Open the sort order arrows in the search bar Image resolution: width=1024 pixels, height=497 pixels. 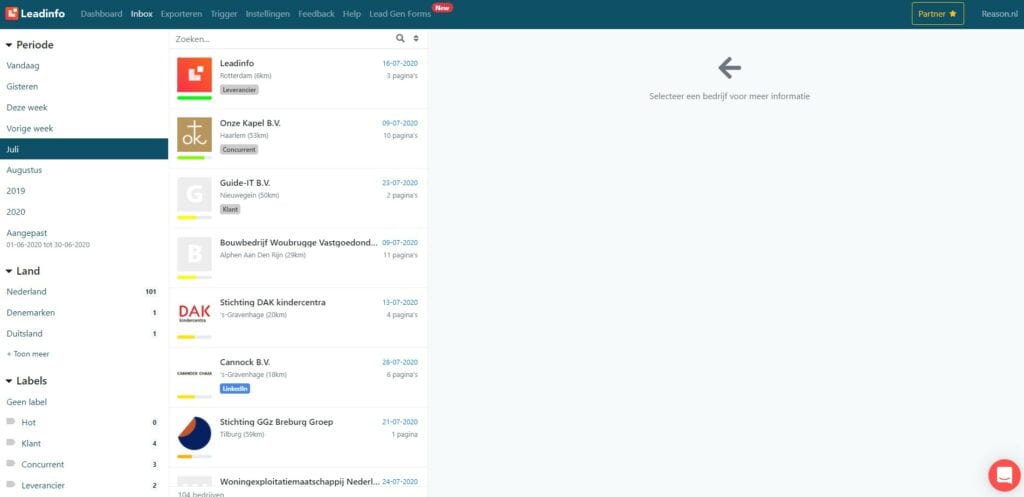pyautogui.click(x=416, y=39)
